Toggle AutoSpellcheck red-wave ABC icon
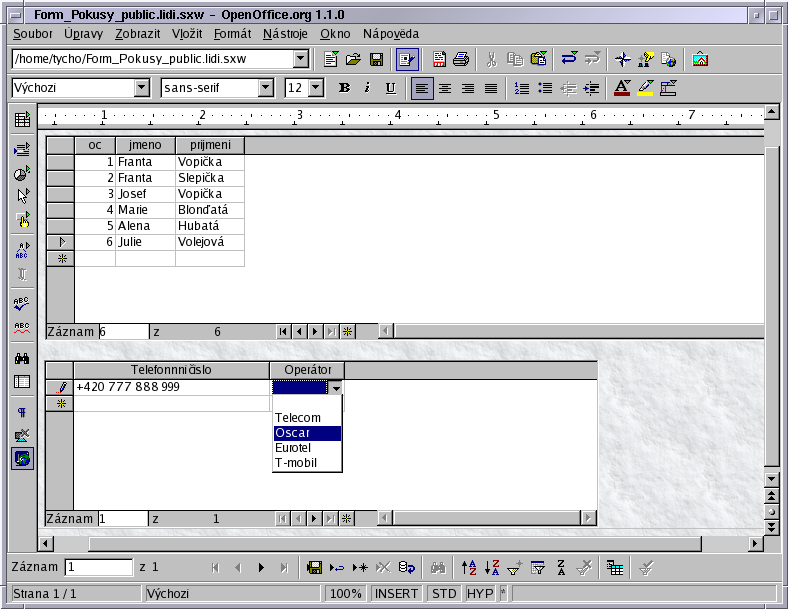 pos(22,328)
